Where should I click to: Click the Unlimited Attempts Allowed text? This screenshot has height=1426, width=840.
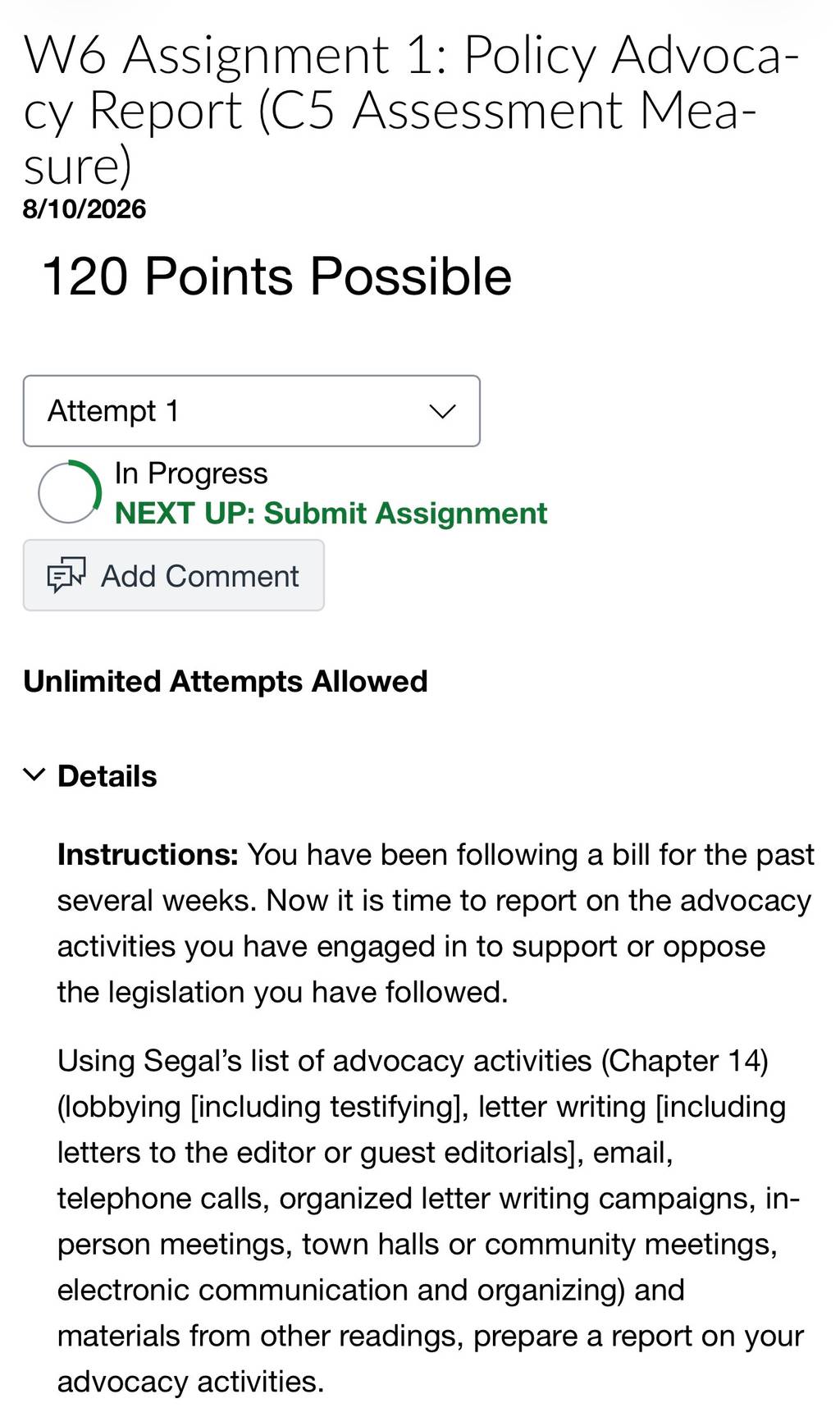coord(226,682)
